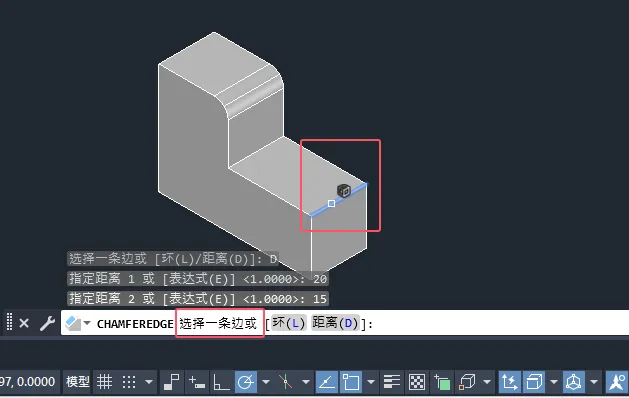Click history line 指定距离 1 value 20
This screenshot has height=398, width=629.
point(198,278)
